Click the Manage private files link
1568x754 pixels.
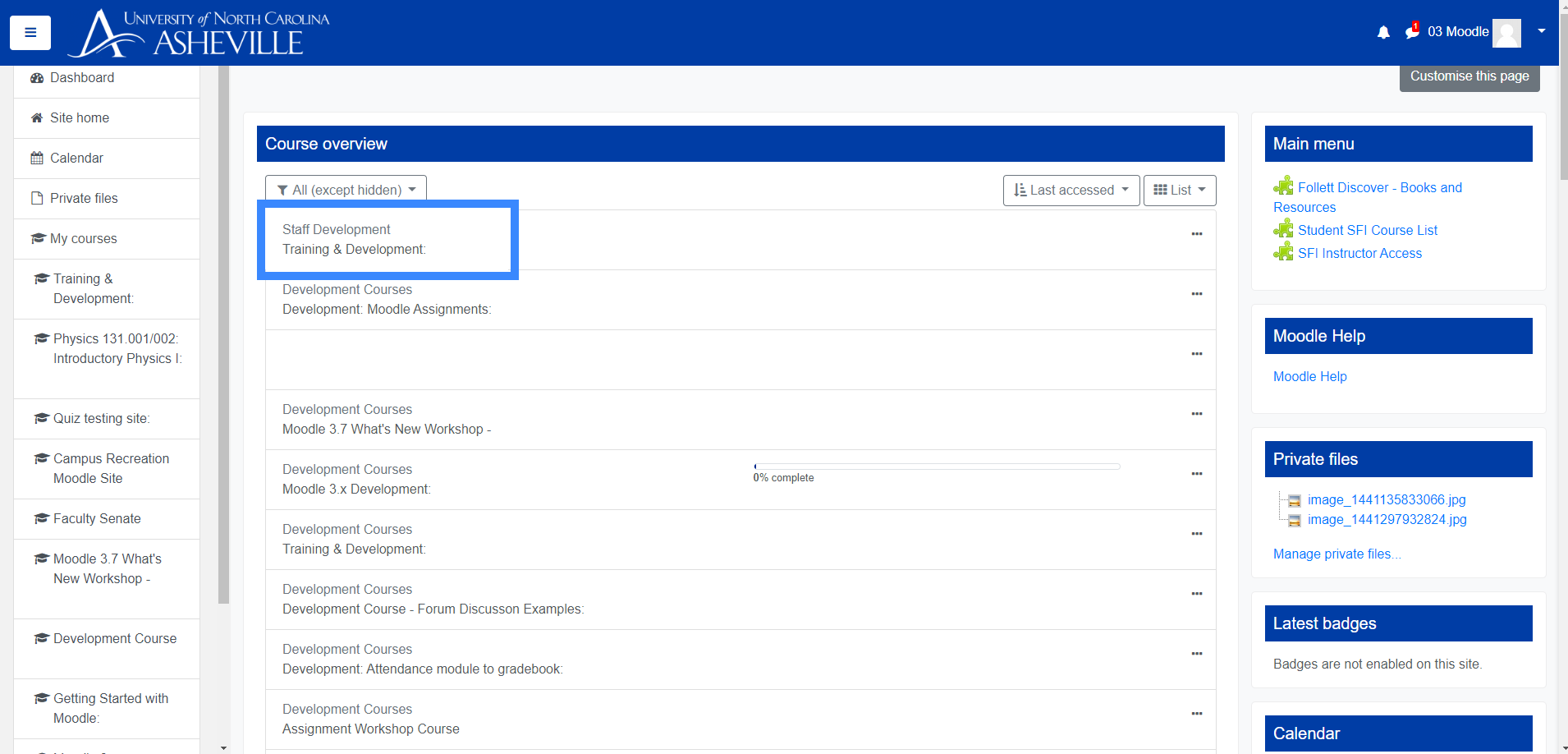click(1336, 554)
